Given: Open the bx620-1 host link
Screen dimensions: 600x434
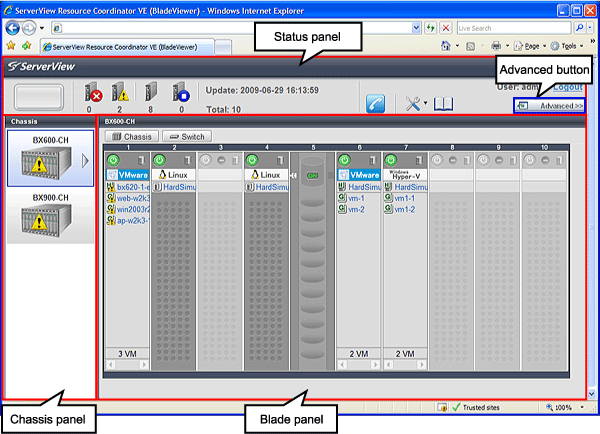Looking at the screenshot, I should coord(133,187).
